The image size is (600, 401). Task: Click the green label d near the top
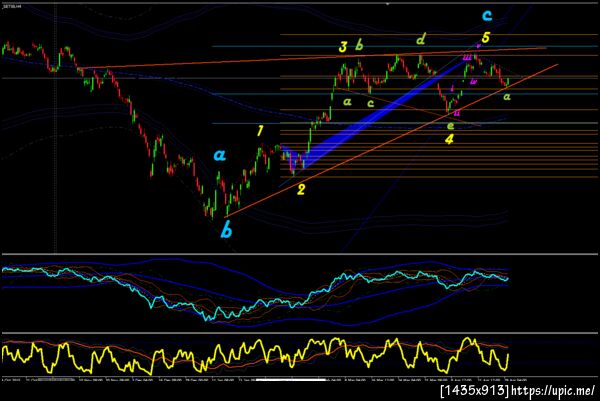click(421, 39)
